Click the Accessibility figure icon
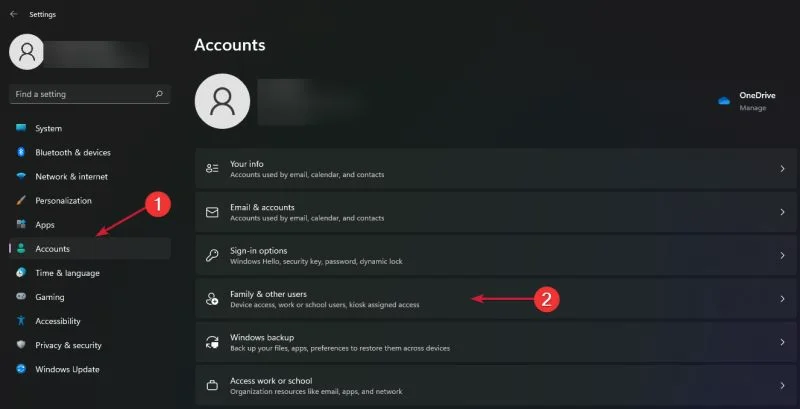Viewport: 800px width, 409px height. click(21, 321)
